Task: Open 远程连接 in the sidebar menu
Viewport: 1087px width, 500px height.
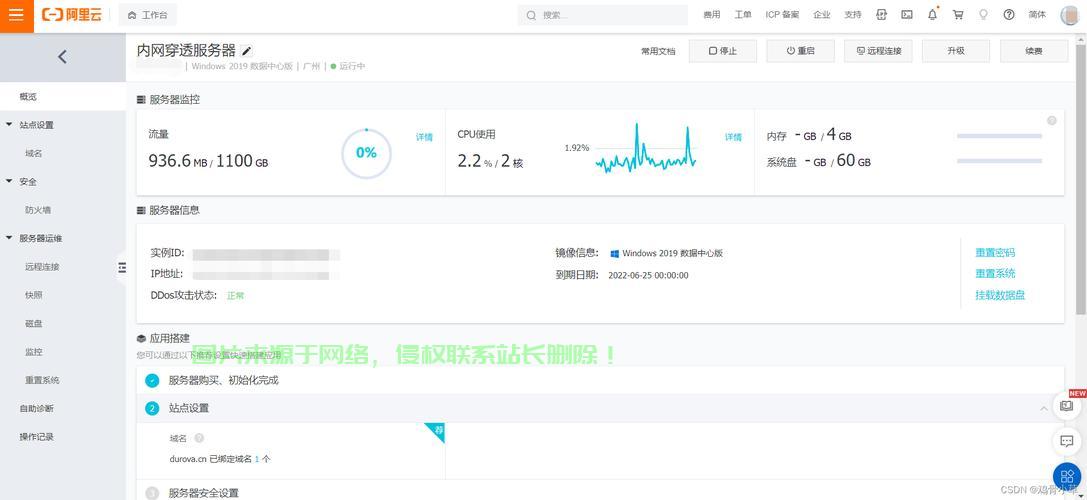Action: pos(42,267)
